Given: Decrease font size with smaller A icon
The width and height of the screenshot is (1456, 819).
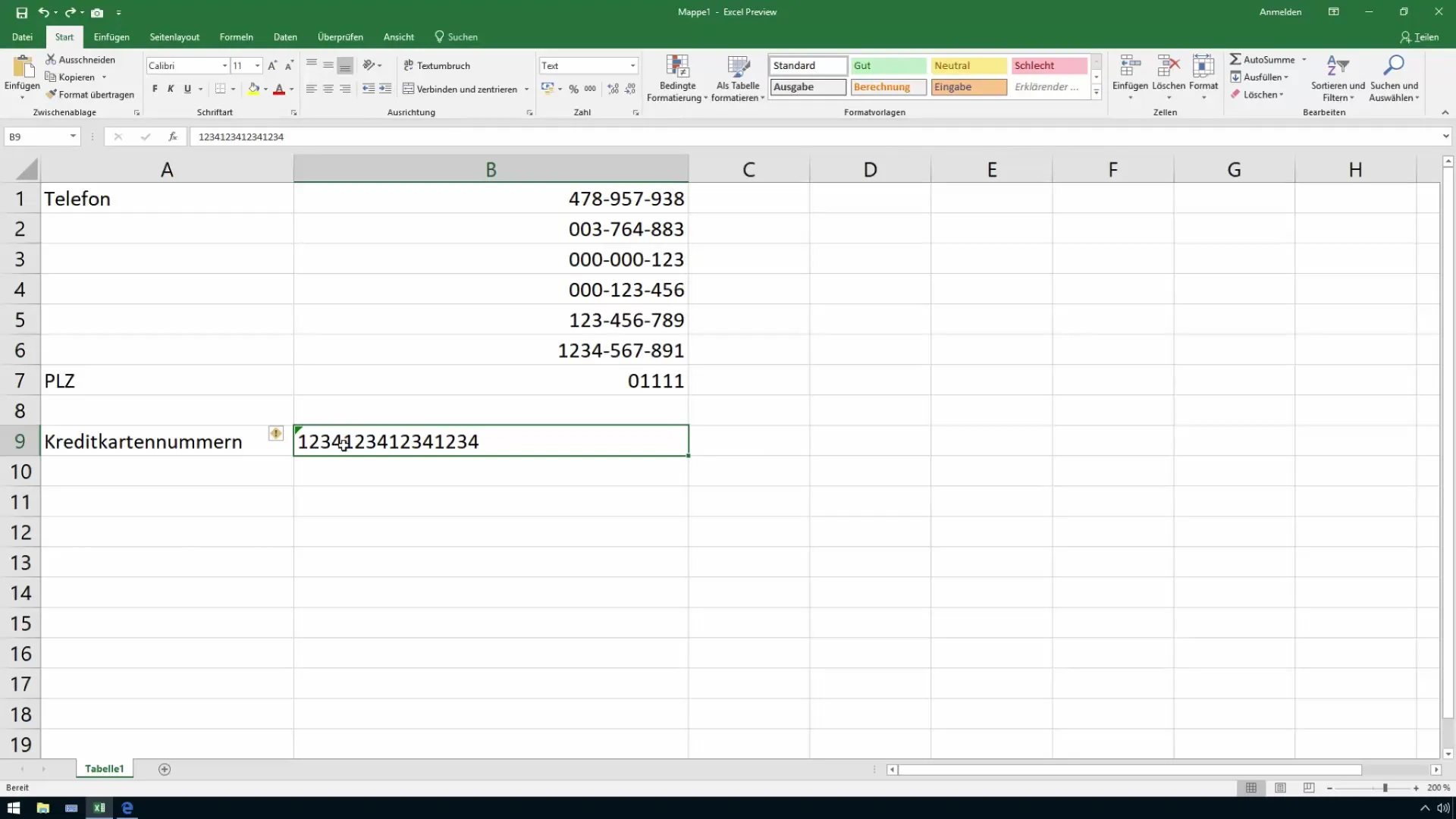Looking at the screenshot, I should 289,65.
